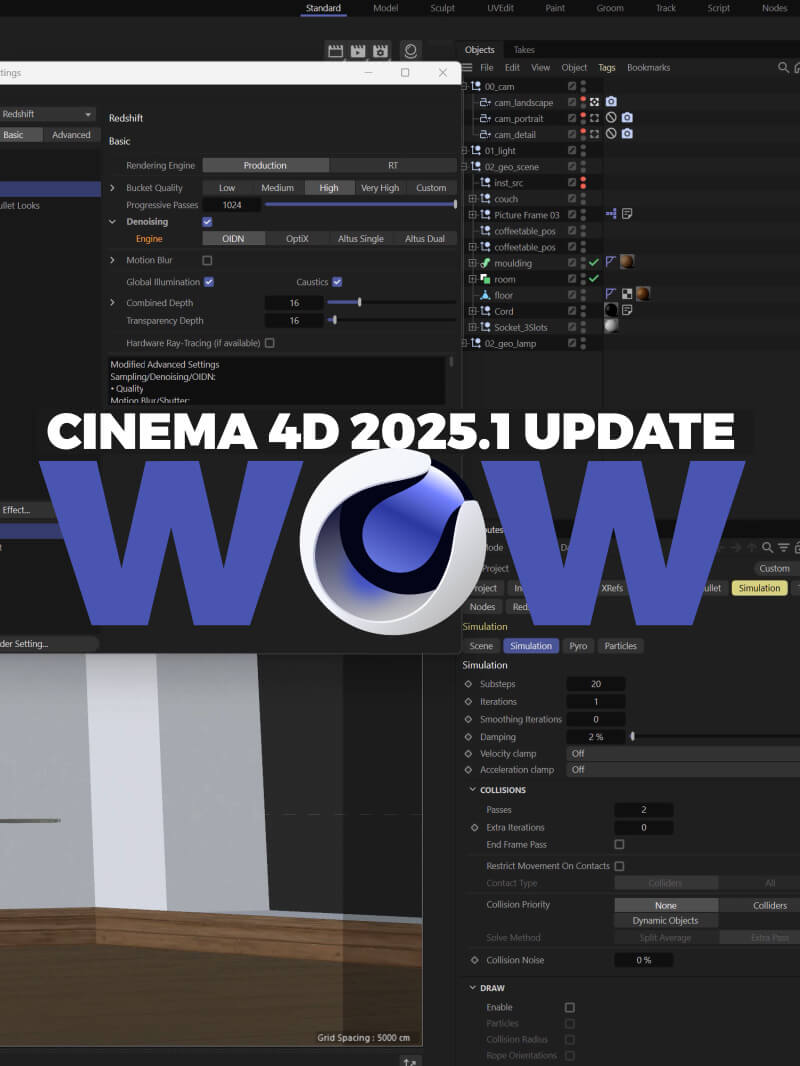
Task: Toggle the Denoising checkbox
Action: tap(207, 222)
